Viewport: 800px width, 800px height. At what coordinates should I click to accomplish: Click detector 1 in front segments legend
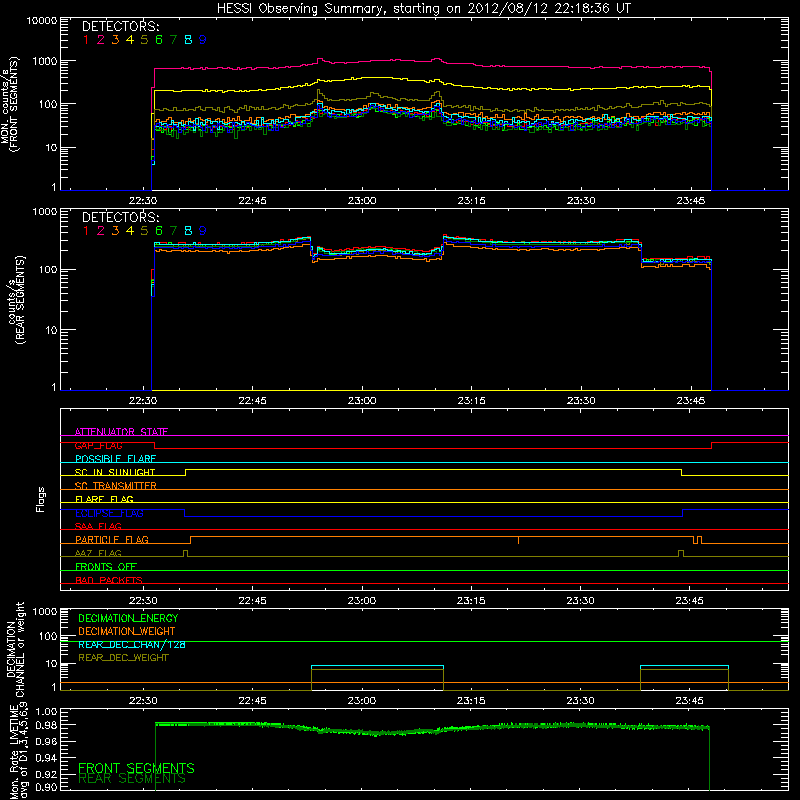[86, 40]
